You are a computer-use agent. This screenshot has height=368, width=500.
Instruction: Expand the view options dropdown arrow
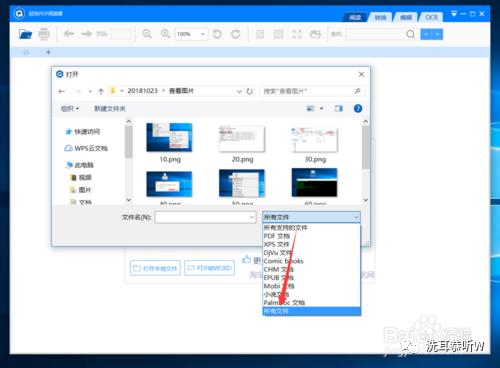tap(322, 108)
